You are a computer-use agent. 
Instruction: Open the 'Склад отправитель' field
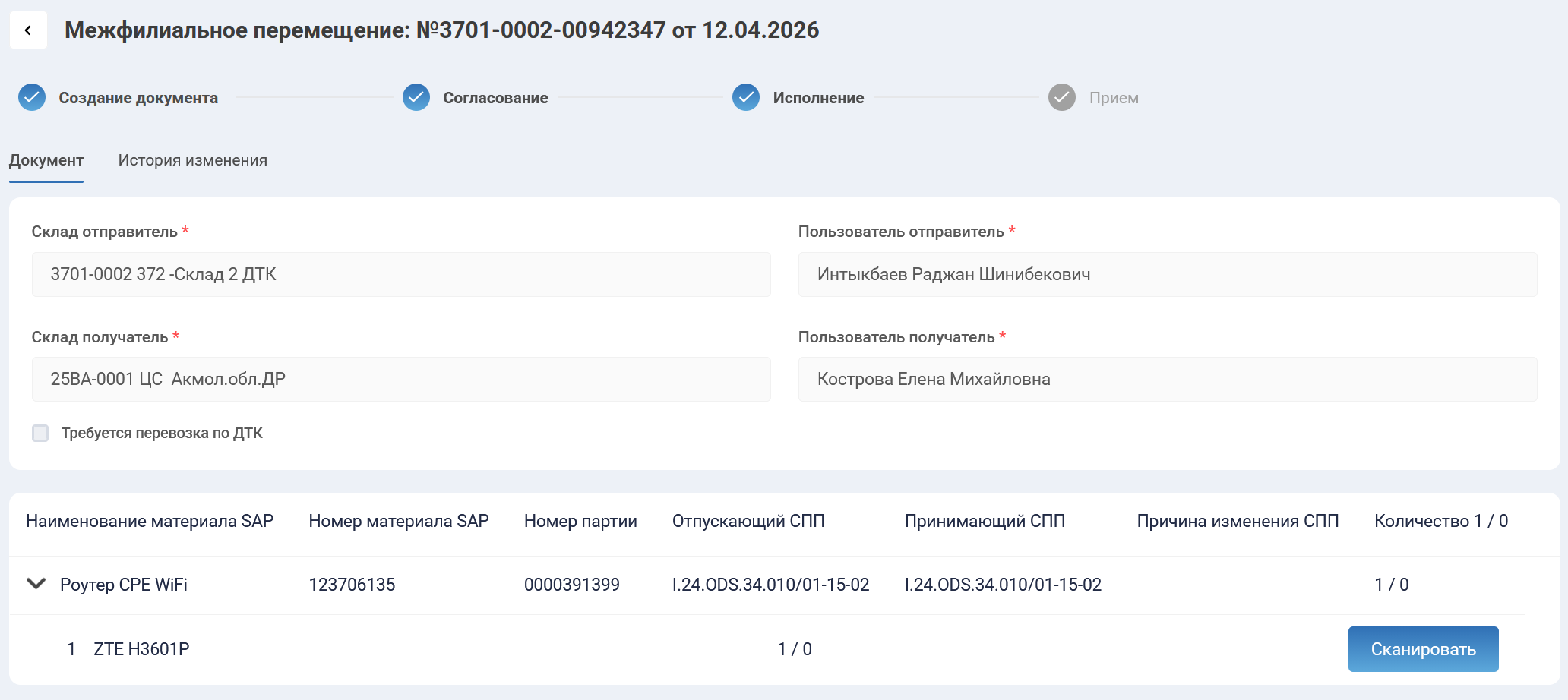401,274
